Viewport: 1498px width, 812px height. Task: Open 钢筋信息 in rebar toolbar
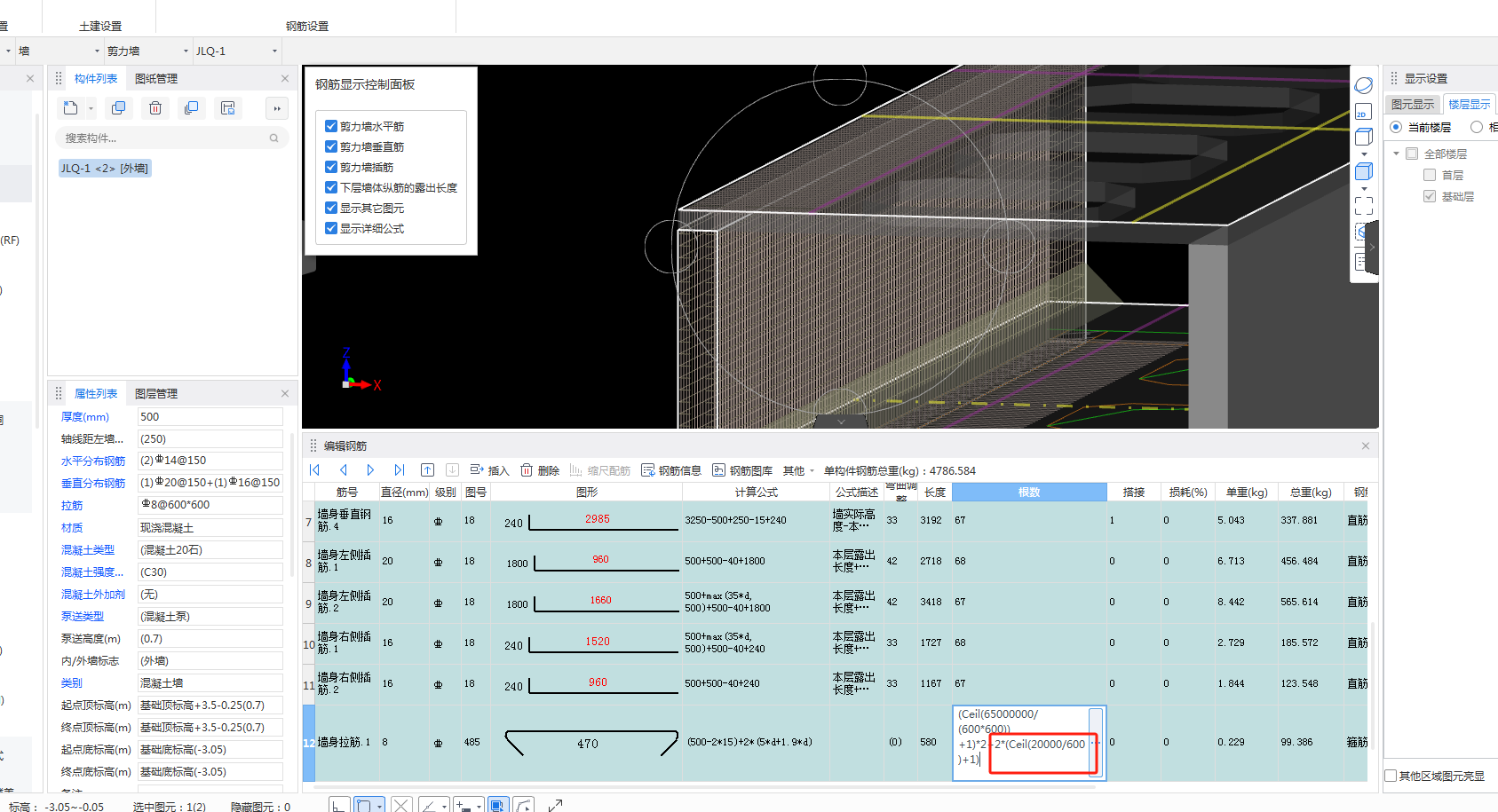671,470
